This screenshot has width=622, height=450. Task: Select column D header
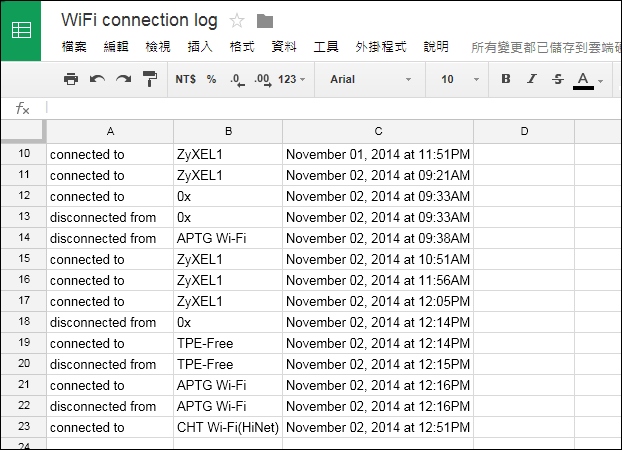524,131
